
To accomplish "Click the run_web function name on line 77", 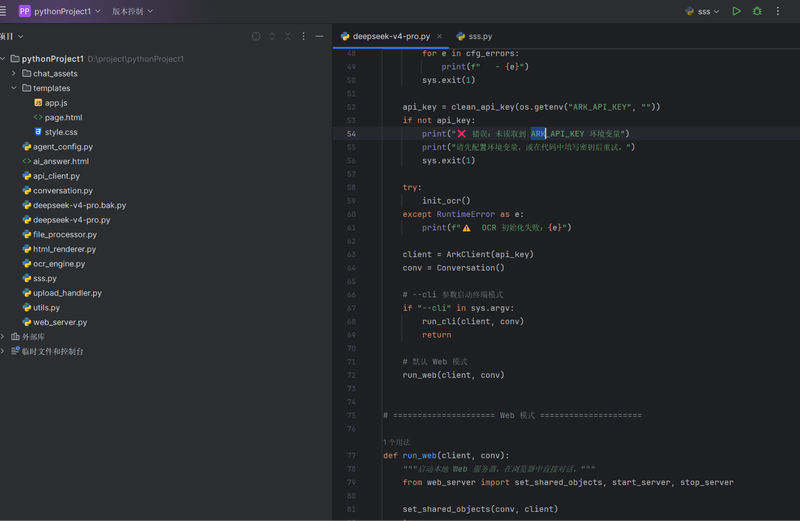I will pos(419,455).
